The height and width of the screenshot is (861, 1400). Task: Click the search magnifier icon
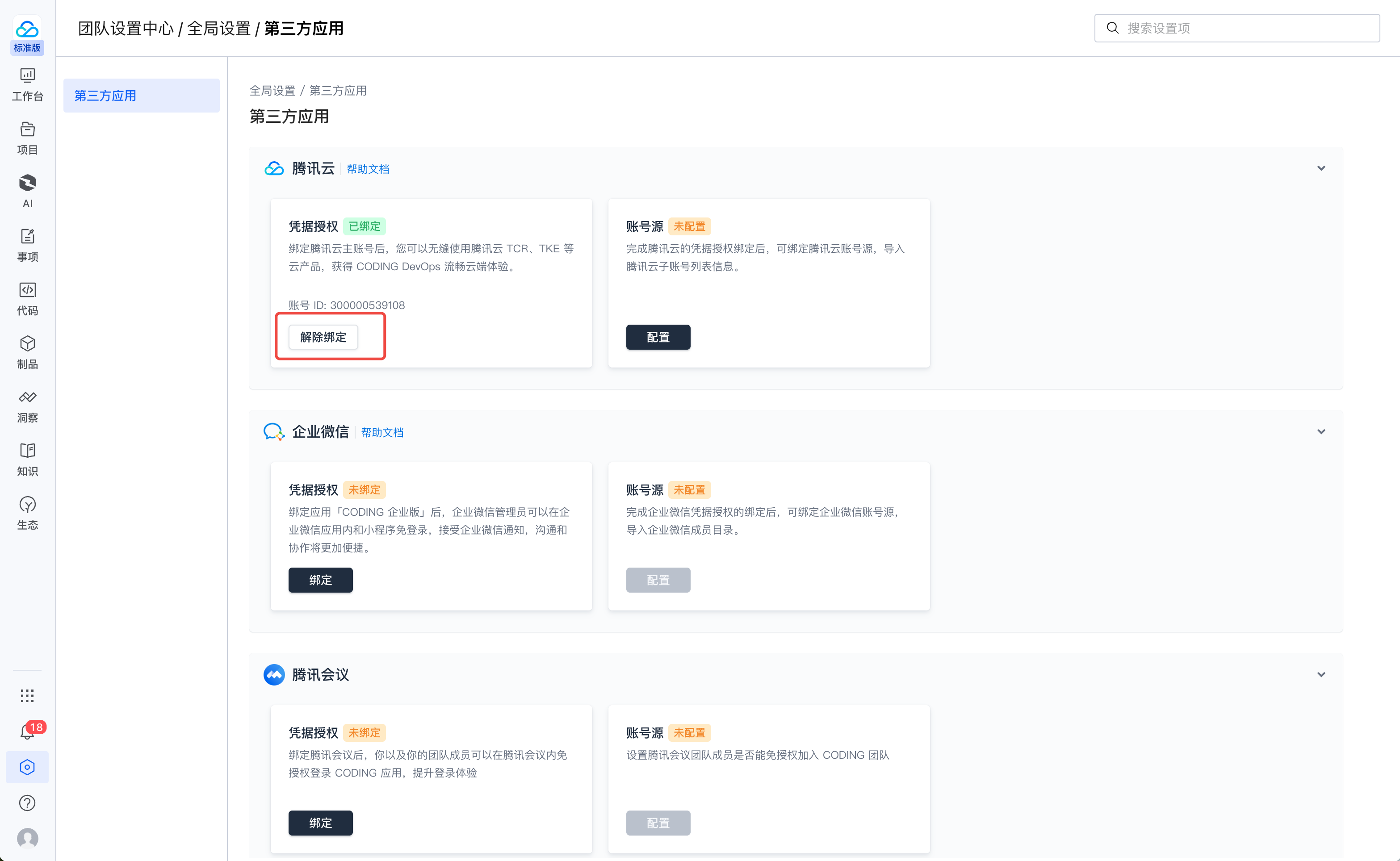pyautogui.click(x=1112, y=28)
